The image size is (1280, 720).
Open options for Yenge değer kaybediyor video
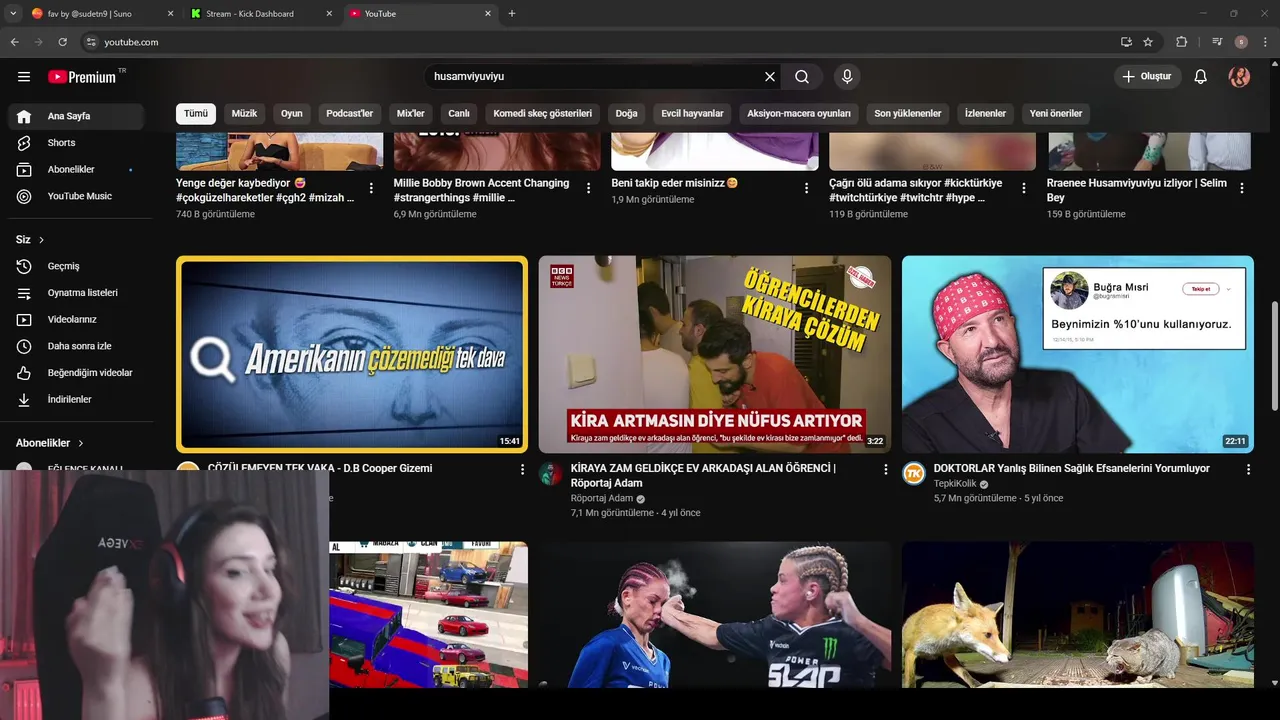371,188
